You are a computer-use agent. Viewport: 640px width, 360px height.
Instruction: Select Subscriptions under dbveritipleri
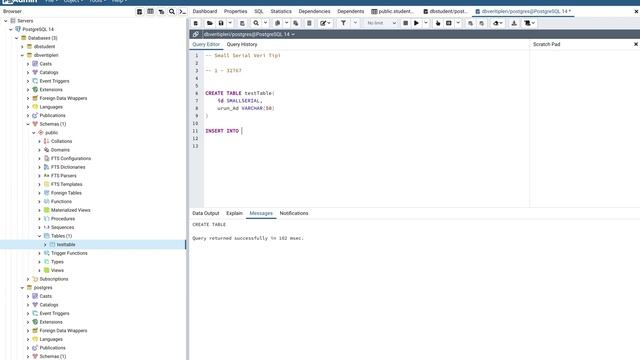(54, 279)
